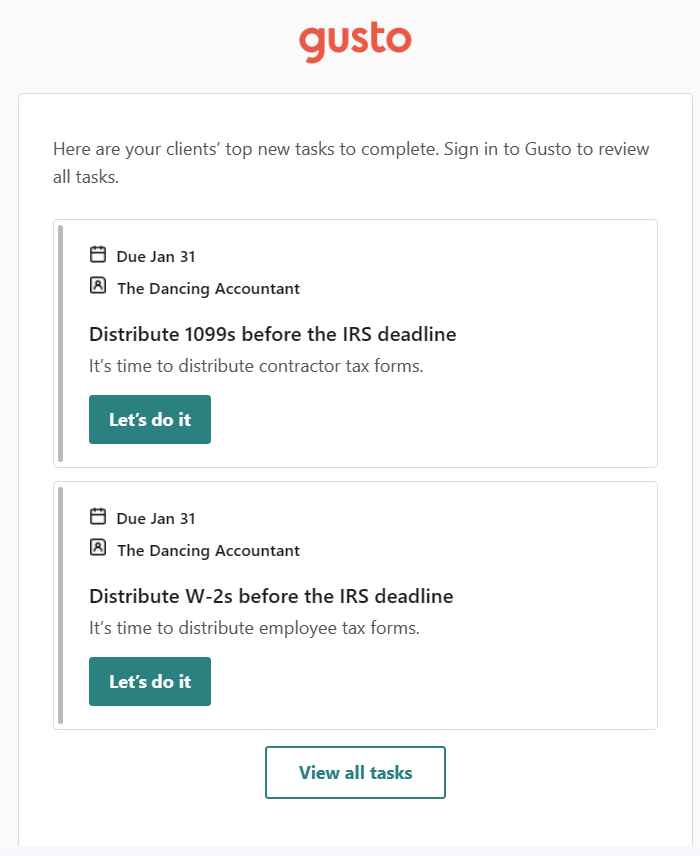Click the client icon on the second task card
The height and width of the screenshot is (856, 700).
(x=97, y=549)
